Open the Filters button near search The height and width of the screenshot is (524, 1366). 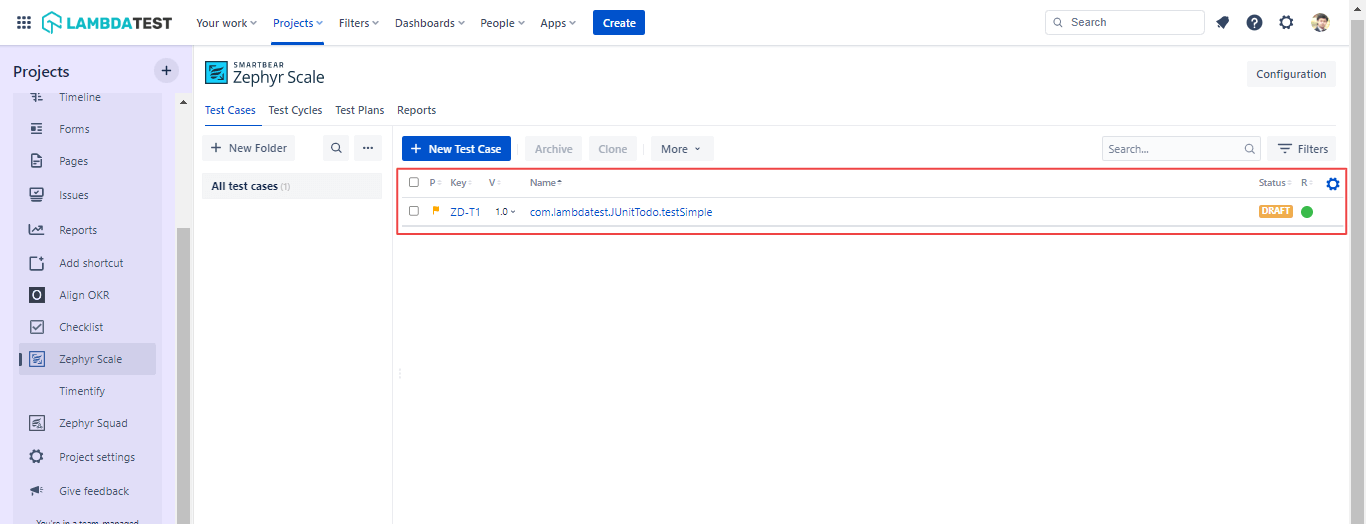[x=1302, y=149]
